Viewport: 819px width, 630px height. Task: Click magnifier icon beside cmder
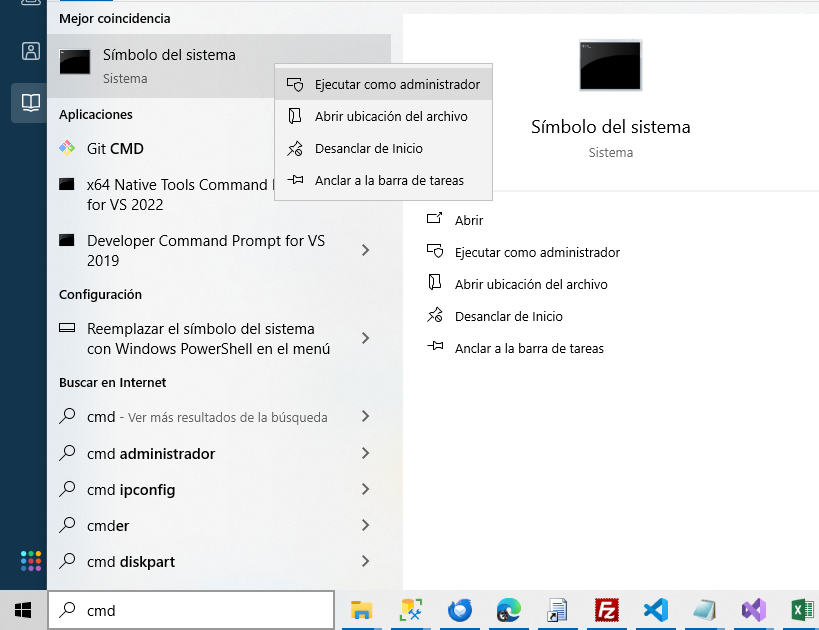click(x=67, y=524)
